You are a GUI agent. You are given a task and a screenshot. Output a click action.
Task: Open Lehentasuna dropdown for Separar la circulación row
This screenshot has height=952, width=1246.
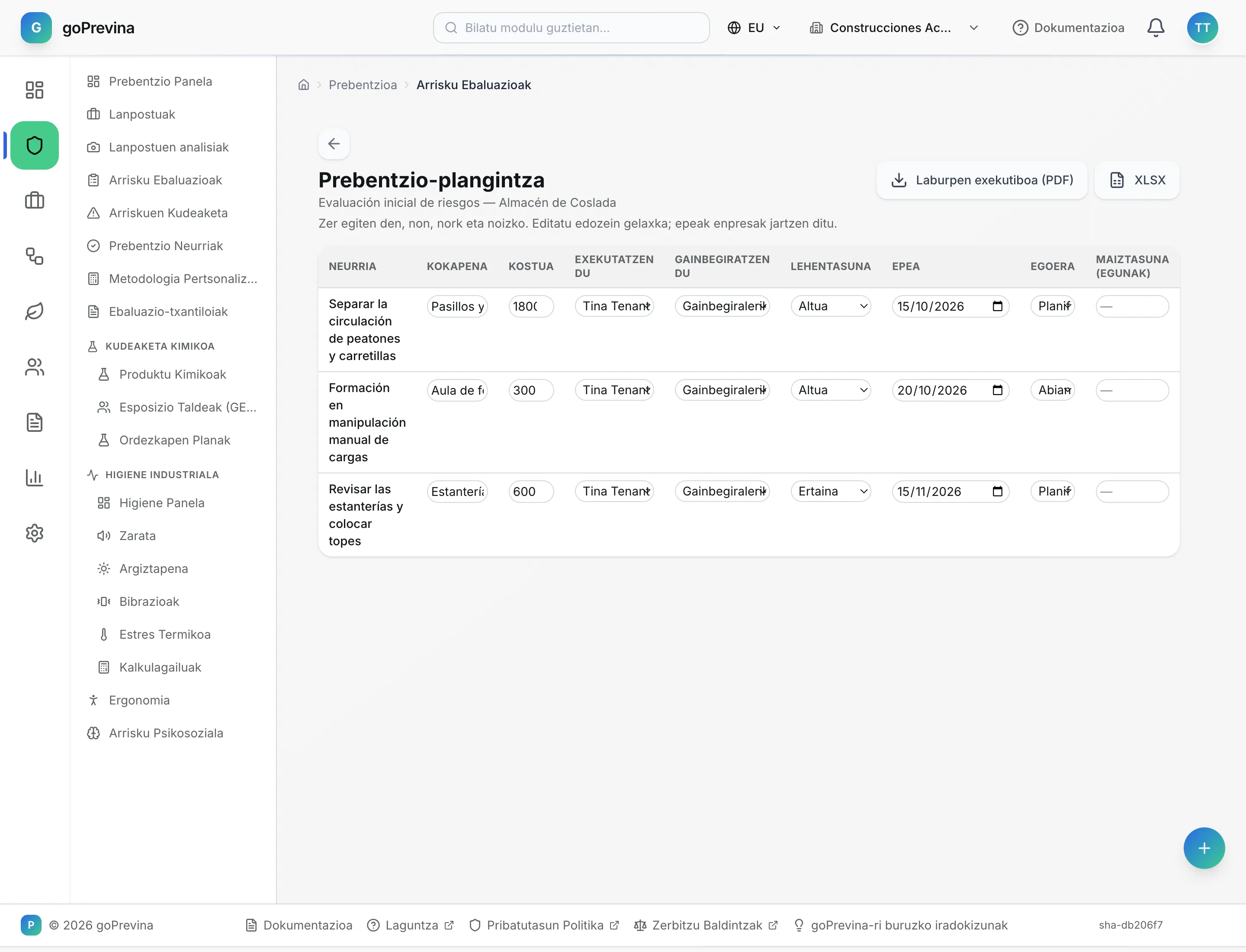831,306
